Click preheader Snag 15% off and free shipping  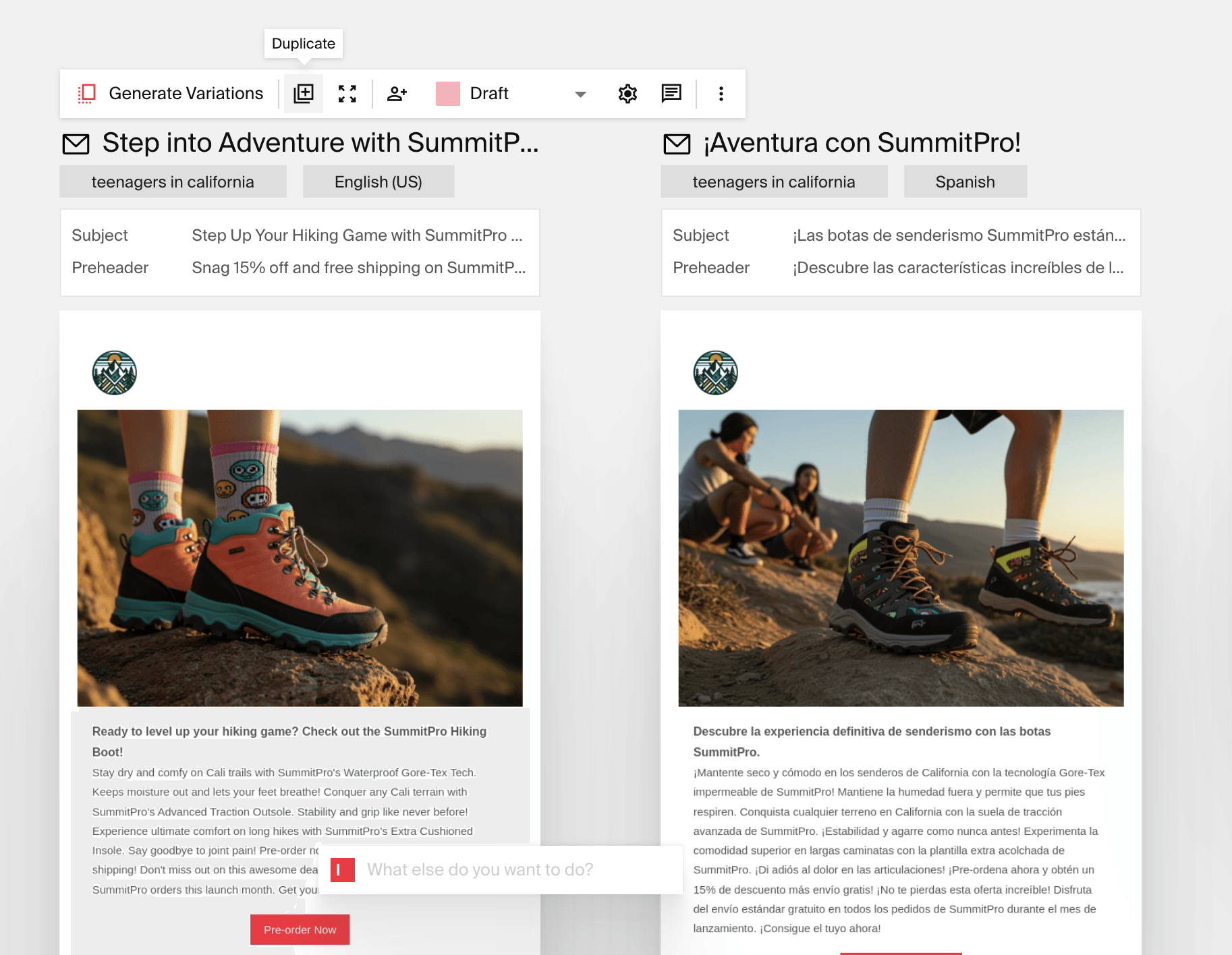pyautogui.click(x=358, y=268)
